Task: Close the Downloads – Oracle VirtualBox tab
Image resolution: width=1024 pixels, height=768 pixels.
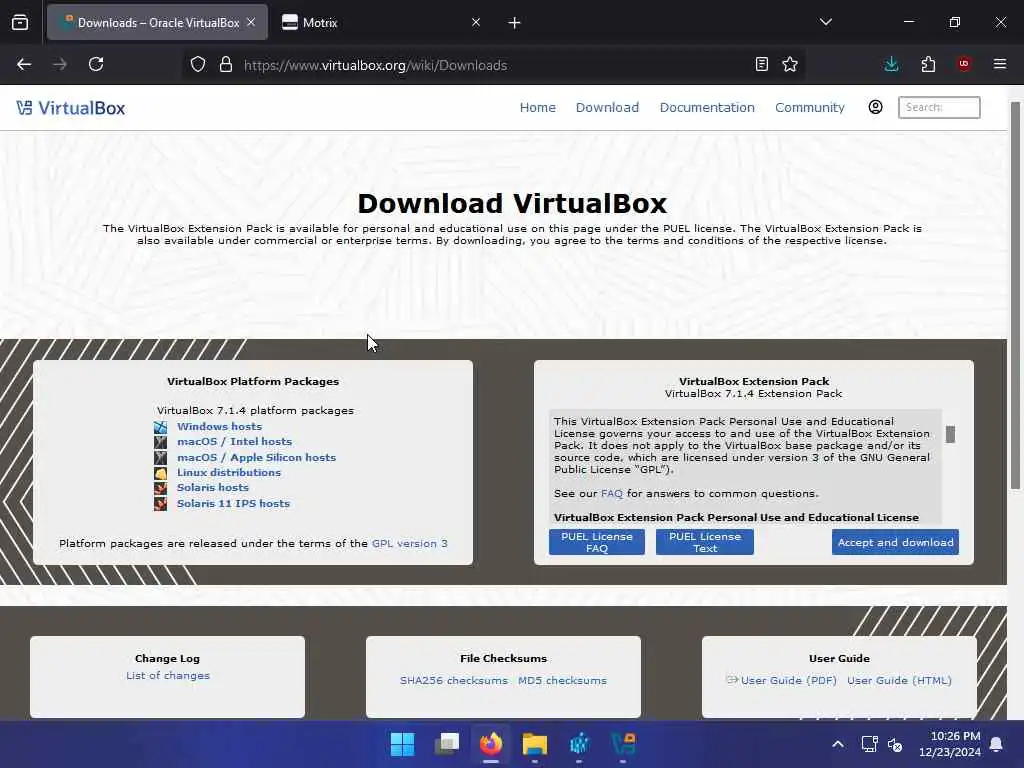Action: (x=251, y=22)
